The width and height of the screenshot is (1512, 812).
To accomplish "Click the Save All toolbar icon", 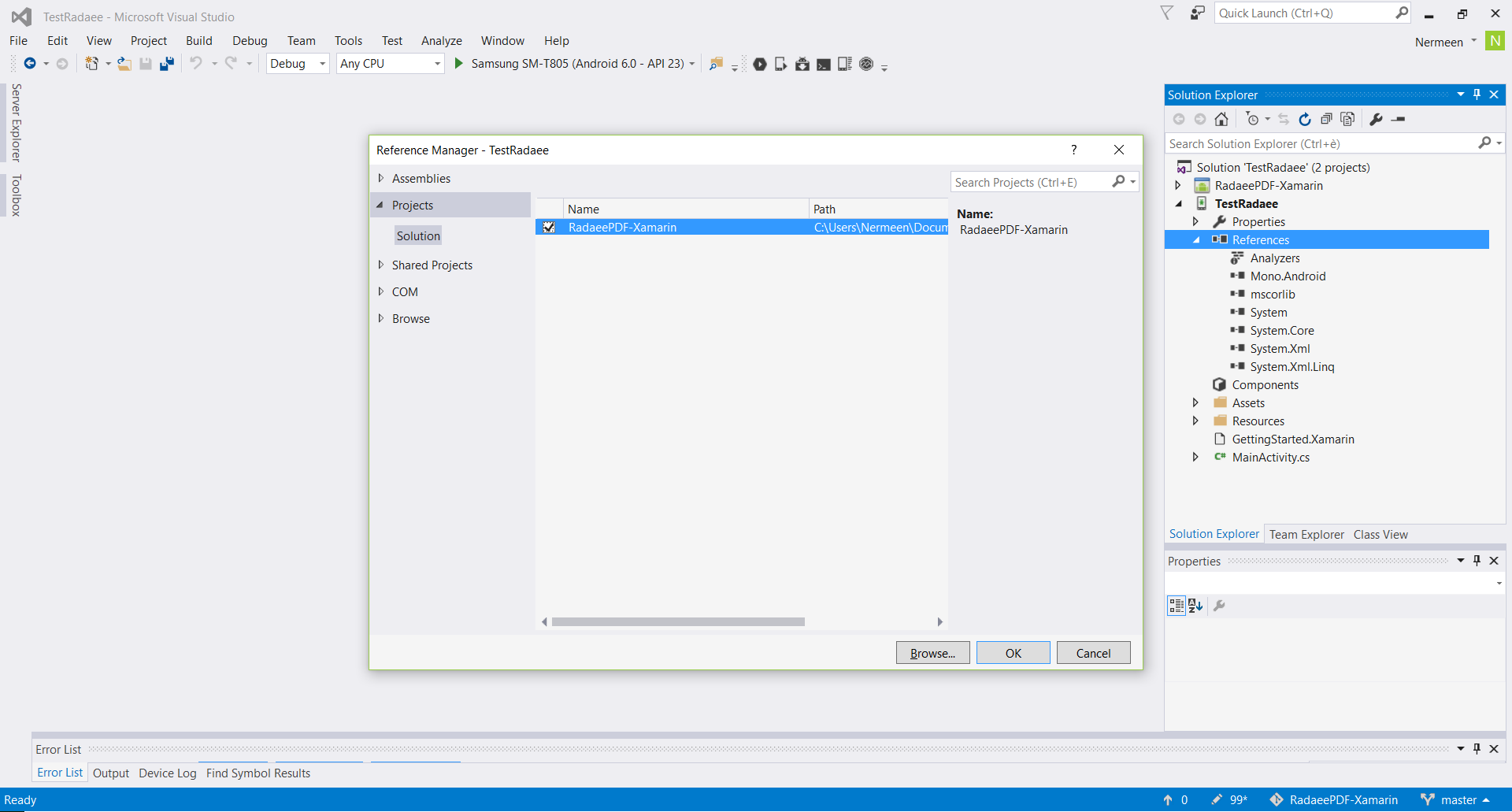I will tap(166, 64).
